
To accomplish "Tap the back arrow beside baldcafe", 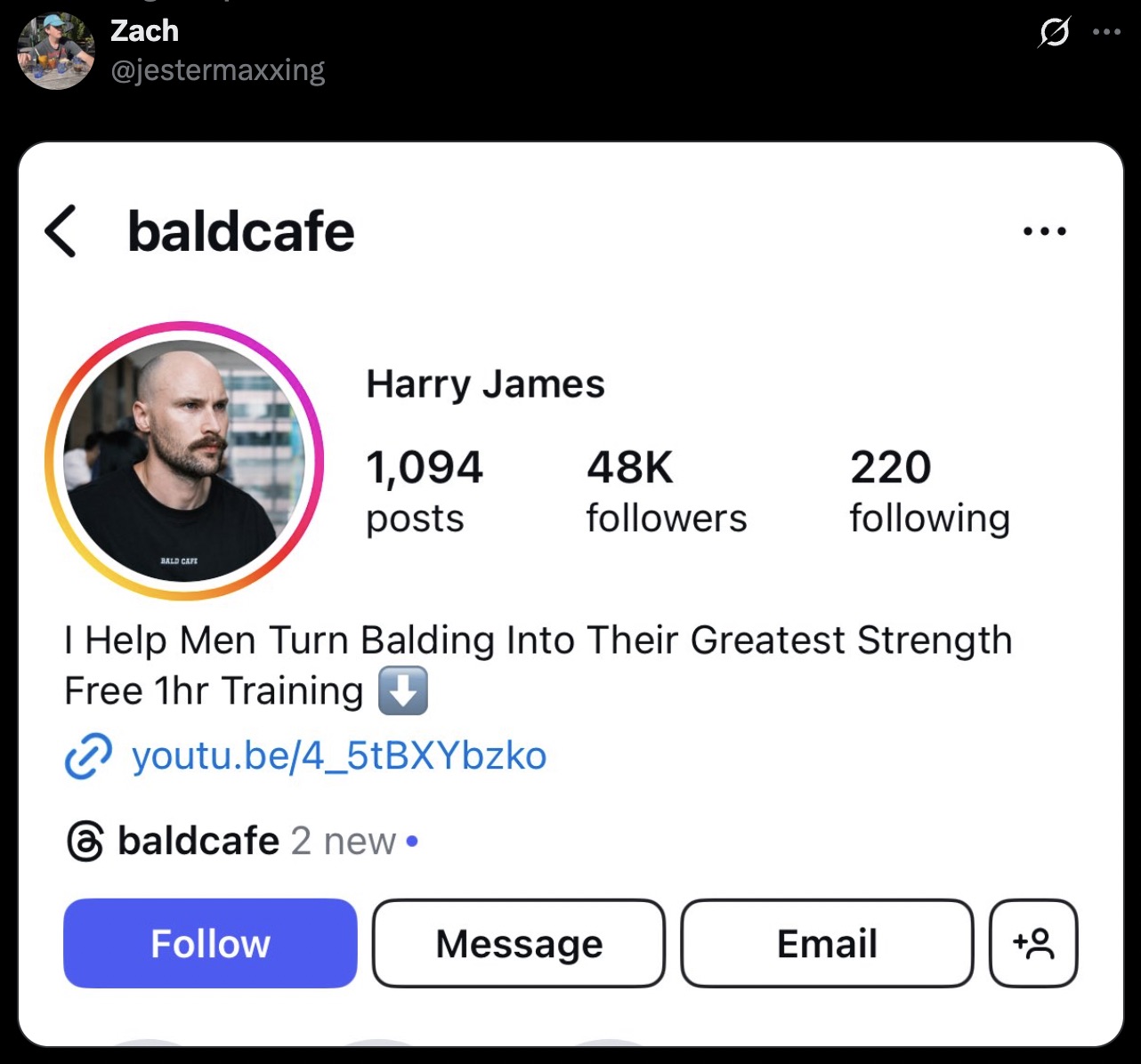I will pos(61,231).
